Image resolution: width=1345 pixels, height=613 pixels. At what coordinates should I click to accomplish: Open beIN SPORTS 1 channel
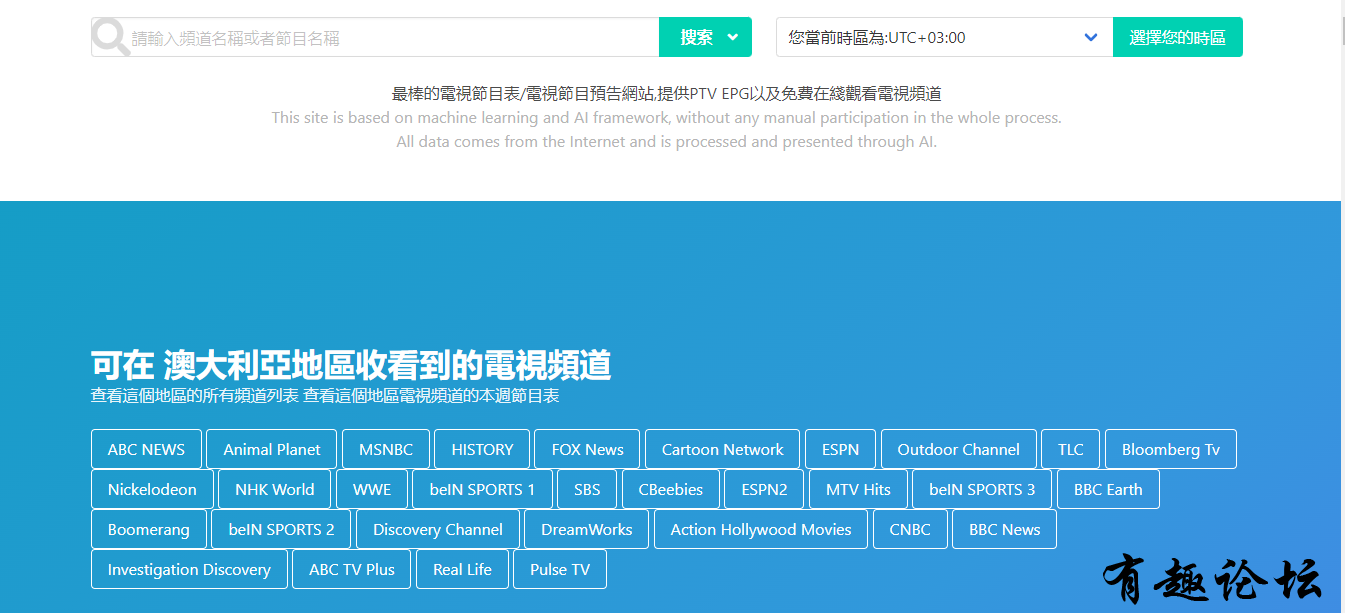point(483,489)
